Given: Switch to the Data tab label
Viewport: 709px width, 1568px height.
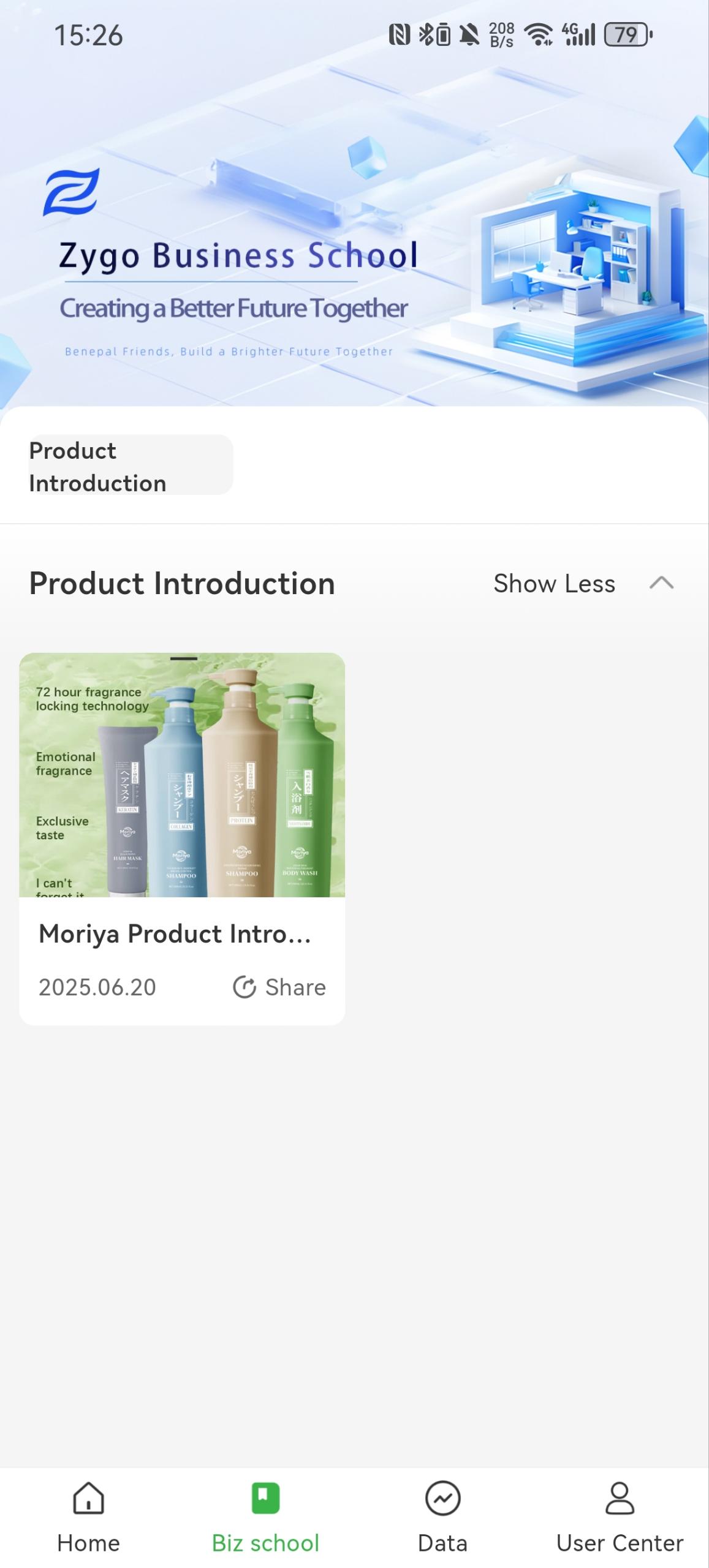Looking at the screenshot, I should tap(442, 1543).
